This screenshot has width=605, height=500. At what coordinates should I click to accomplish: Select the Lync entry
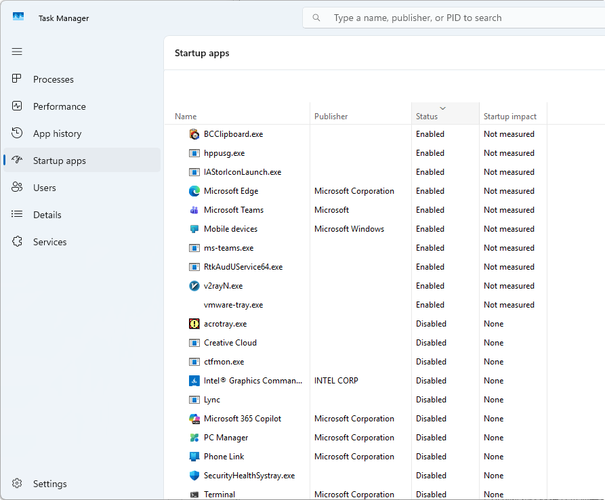212,400
